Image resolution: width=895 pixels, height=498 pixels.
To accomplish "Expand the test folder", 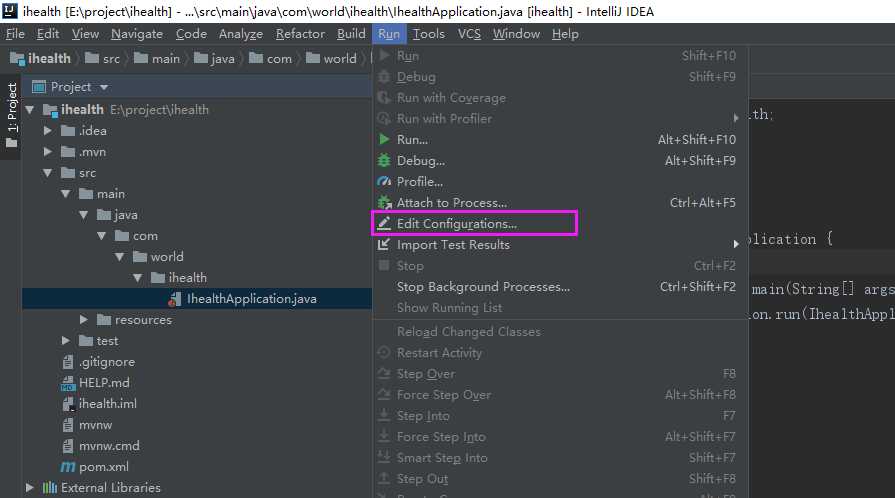I will tap(66, 341).
